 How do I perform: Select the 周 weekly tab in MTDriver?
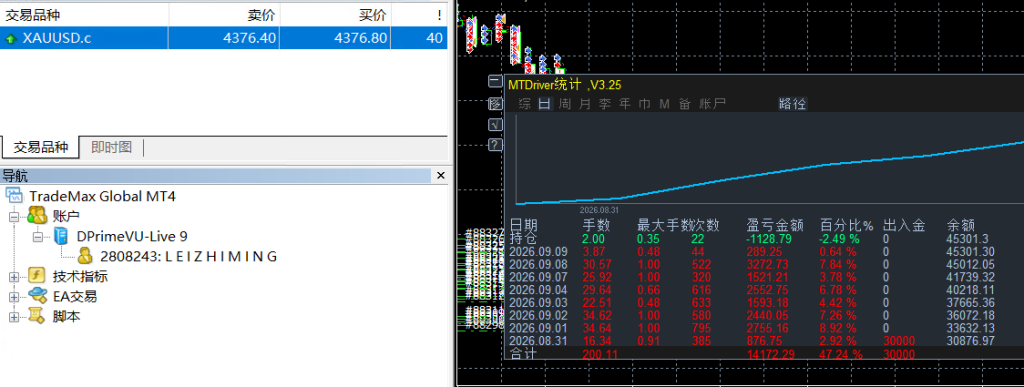[x=566, y=103]
